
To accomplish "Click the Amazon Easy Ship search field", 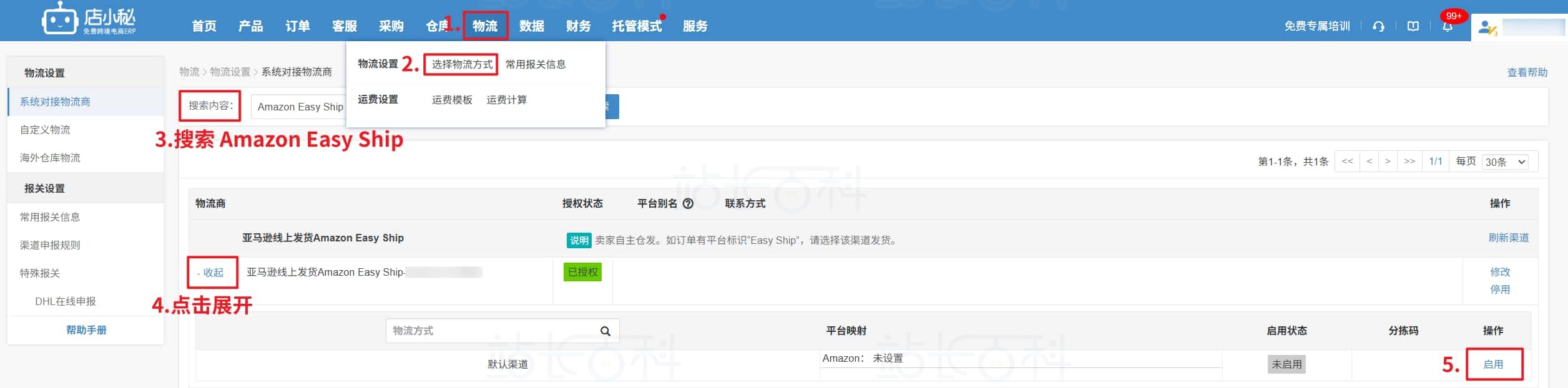I will pyautogui.click(x=298, y=107).
